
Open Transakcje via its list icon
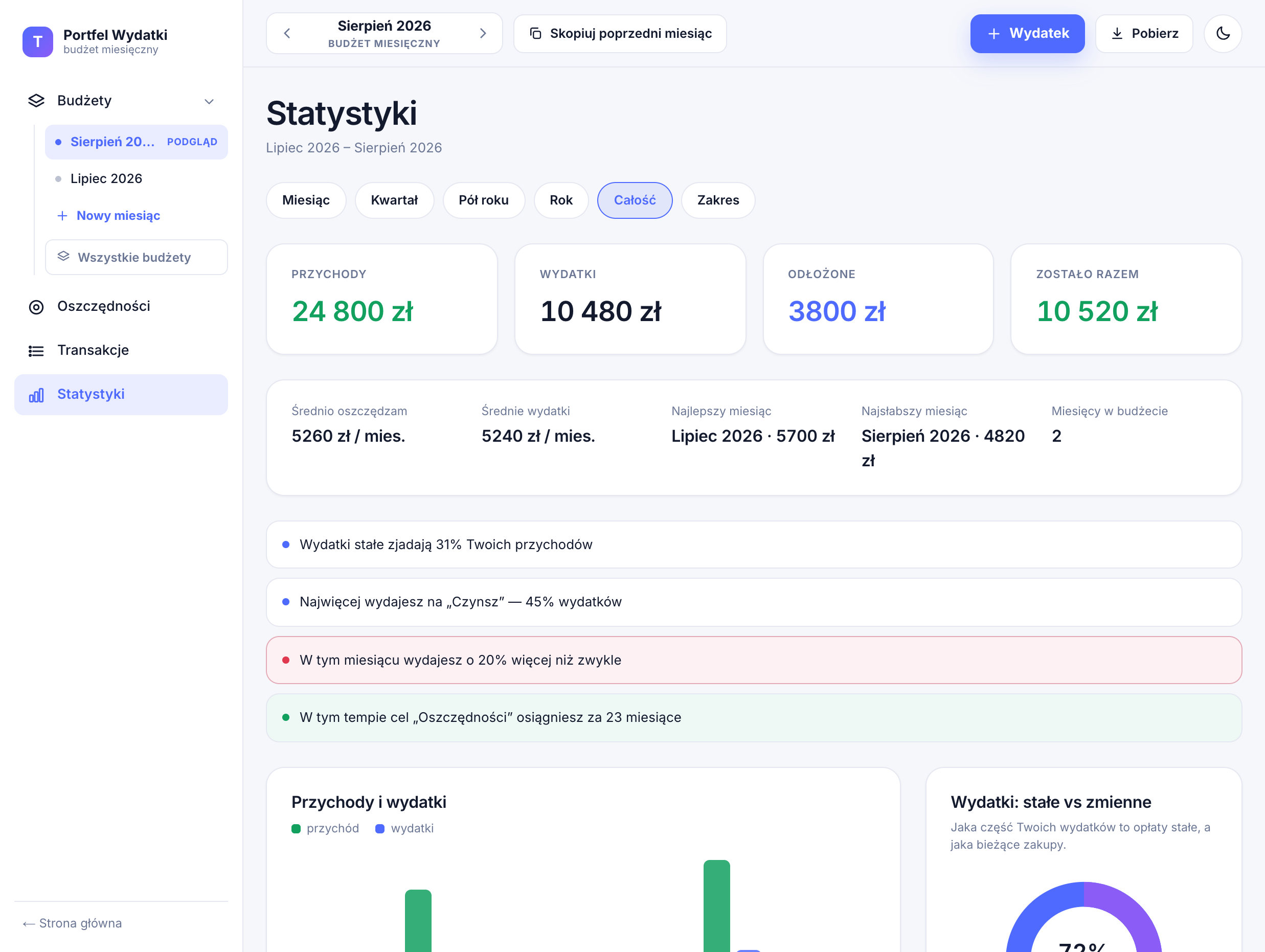(x=36, y=351)
